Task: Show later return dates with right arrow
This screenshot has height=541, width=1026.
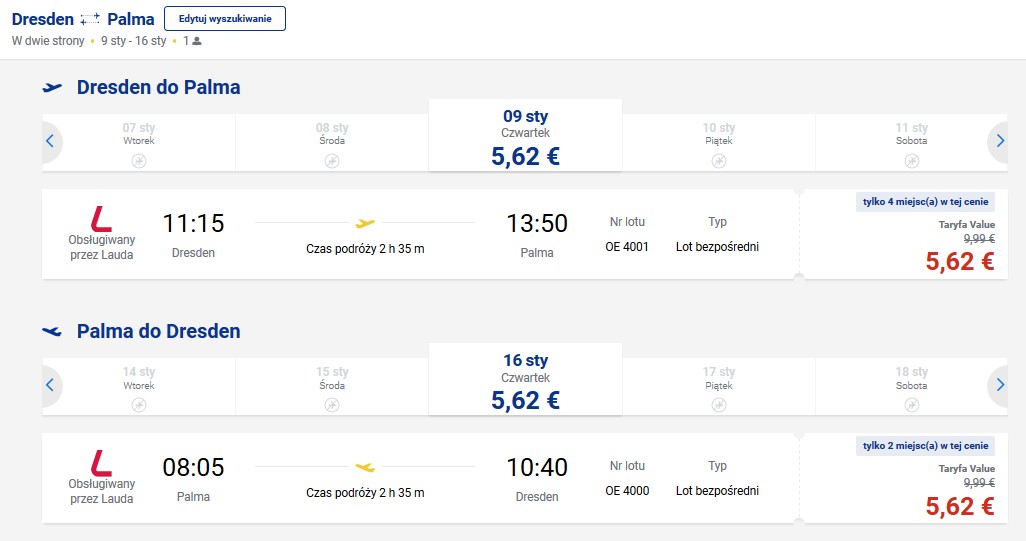Action: [x=999, y=385]
